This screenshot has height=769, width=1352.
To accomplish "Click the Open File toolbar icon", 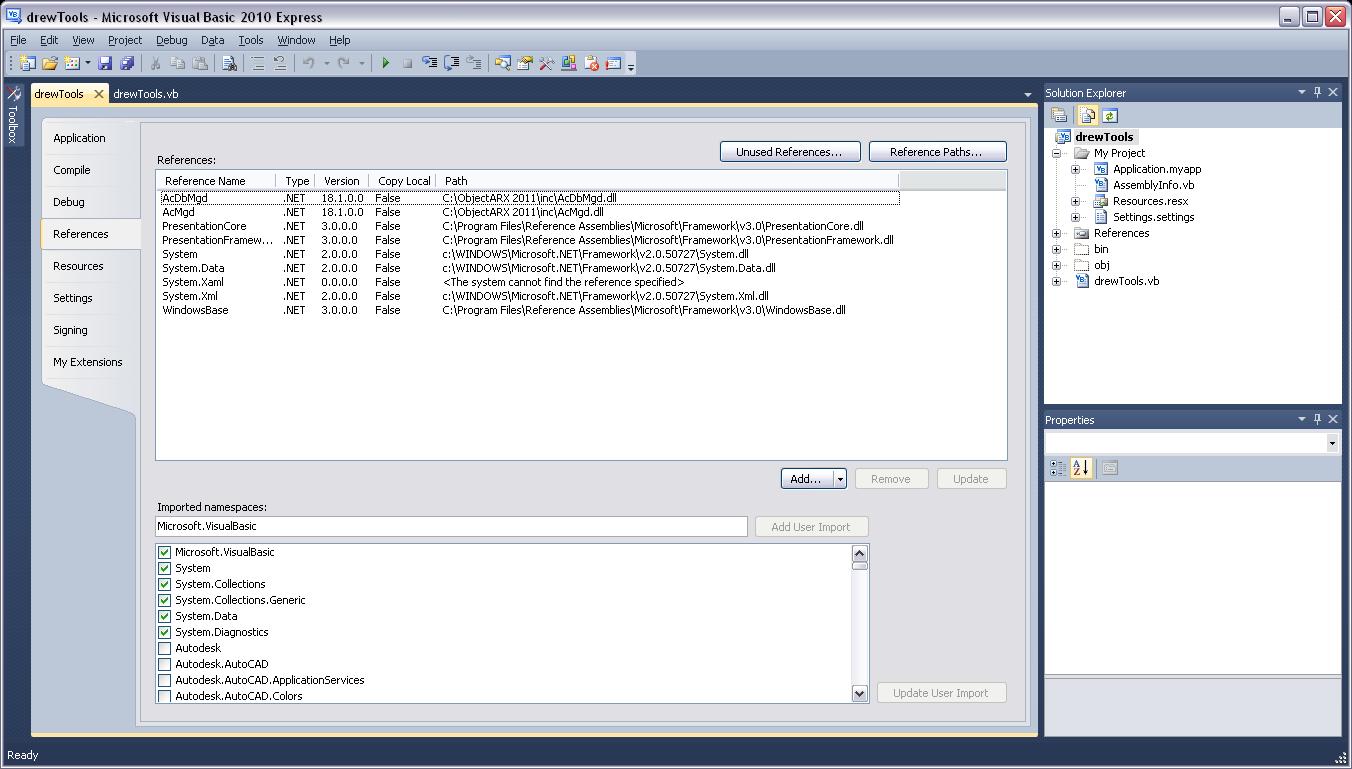I will tap(49, 63).
